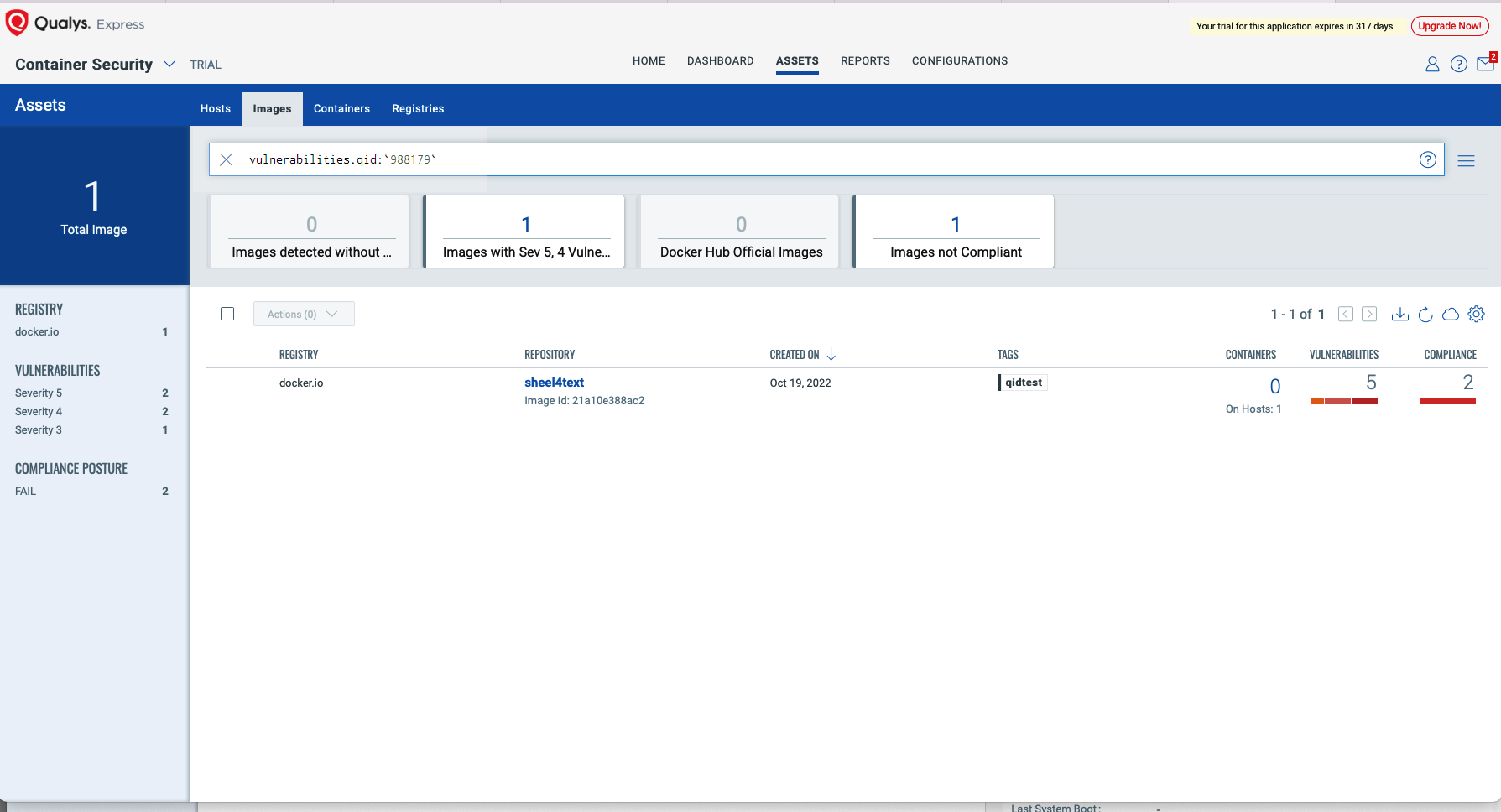
Task: Open table settings gear
Action: (x=1477, y=314)
